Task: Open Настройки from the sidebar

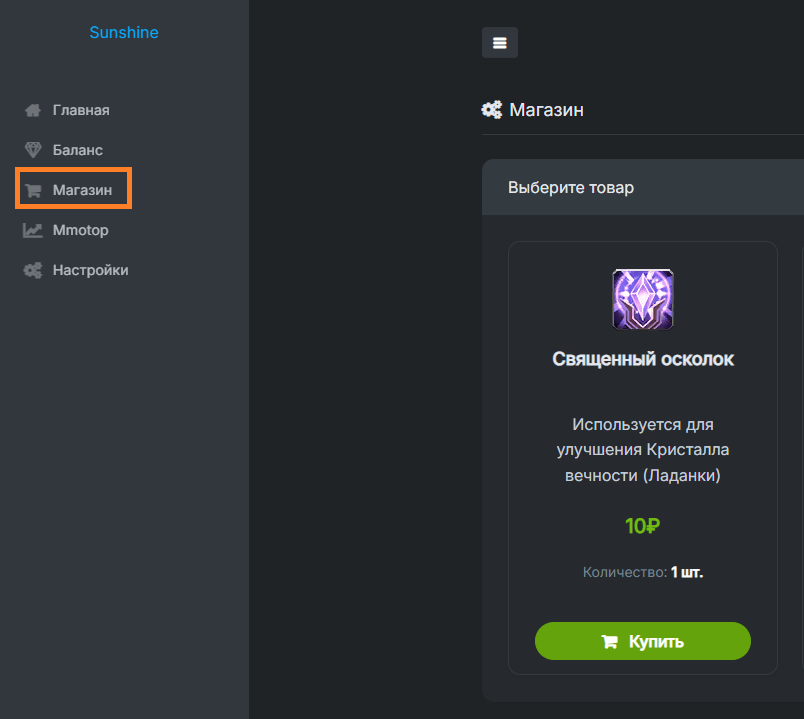Action: (x=90, y=270)
